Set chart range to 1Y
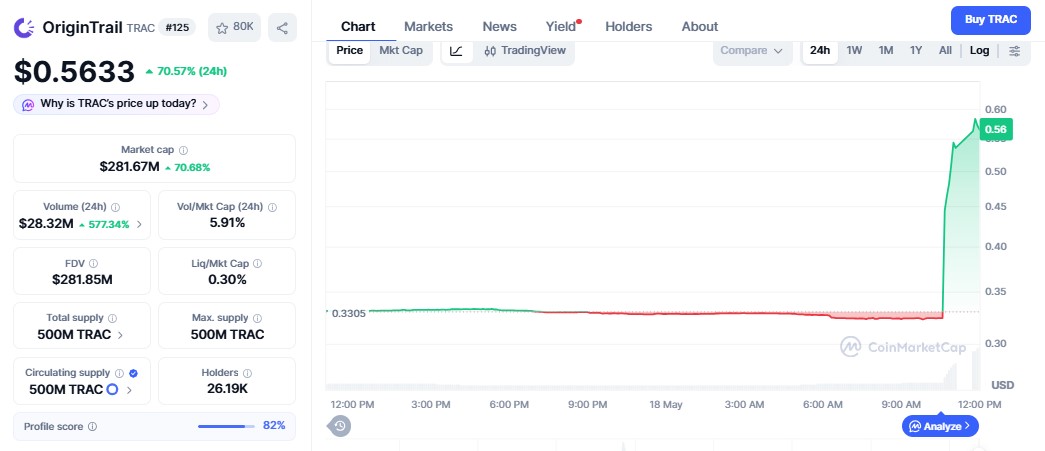The image size is (1045, 451). pos(916,51)
